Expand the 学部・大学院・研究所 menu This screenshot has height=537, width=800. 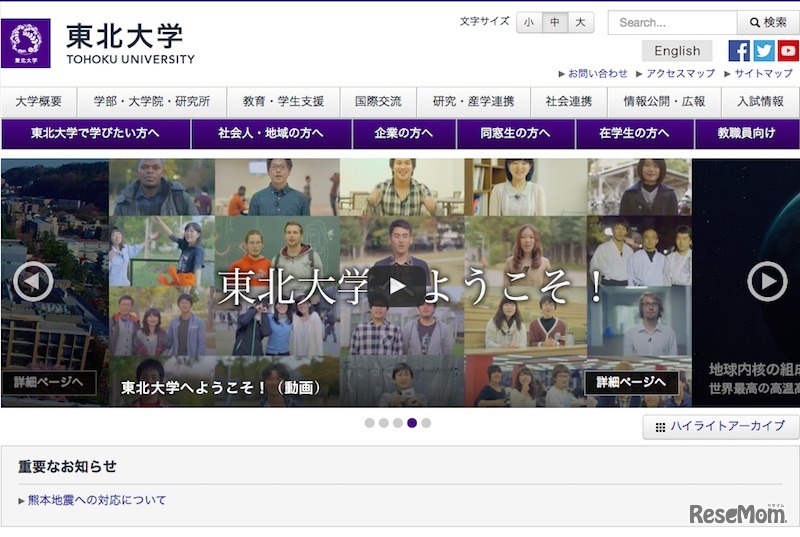[152, 102]
